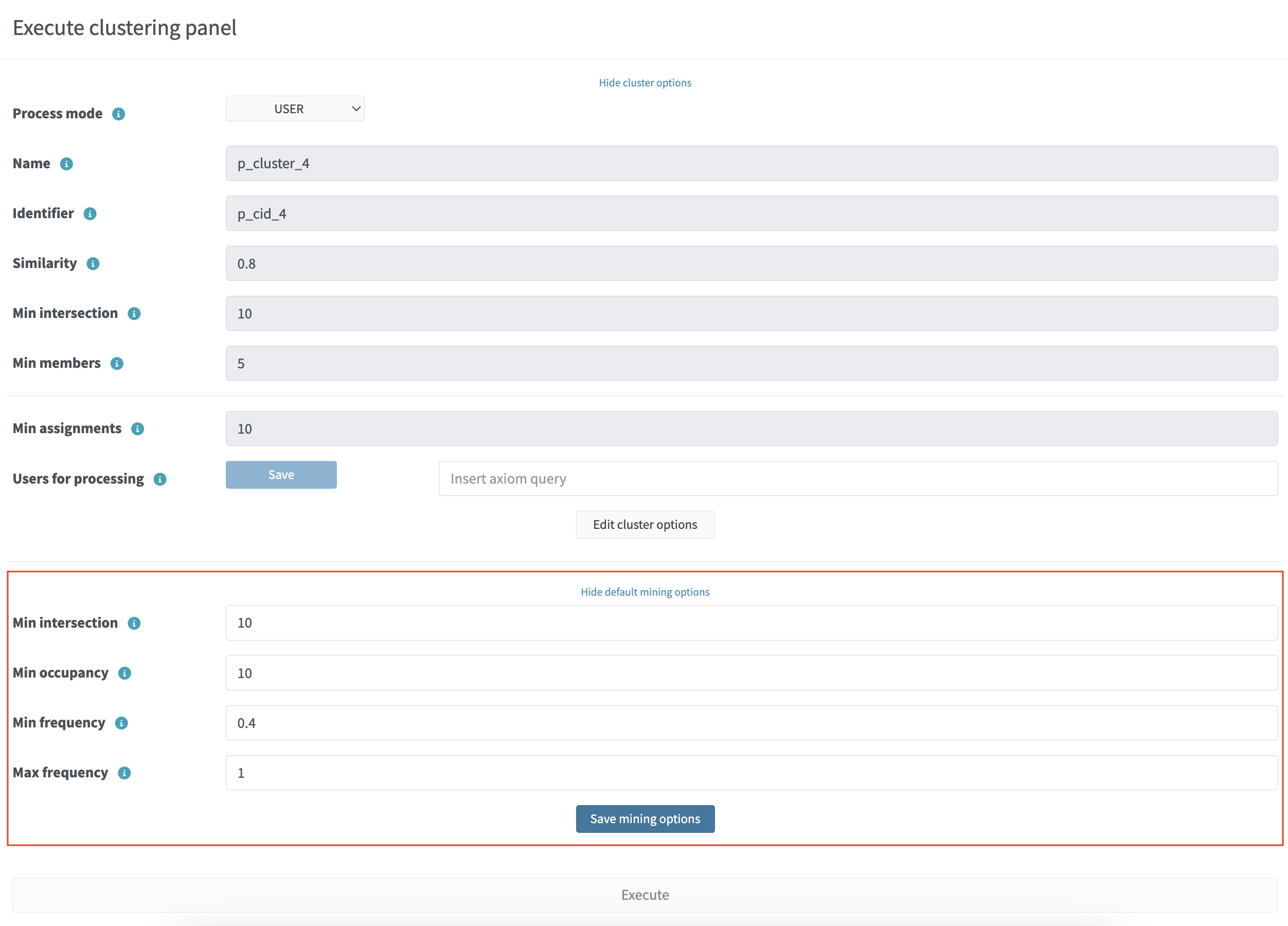Click info icon next to Min occupancy
Image resolution: width=1288 pixels, height=926 pixels.
click(x=124, y=673)
